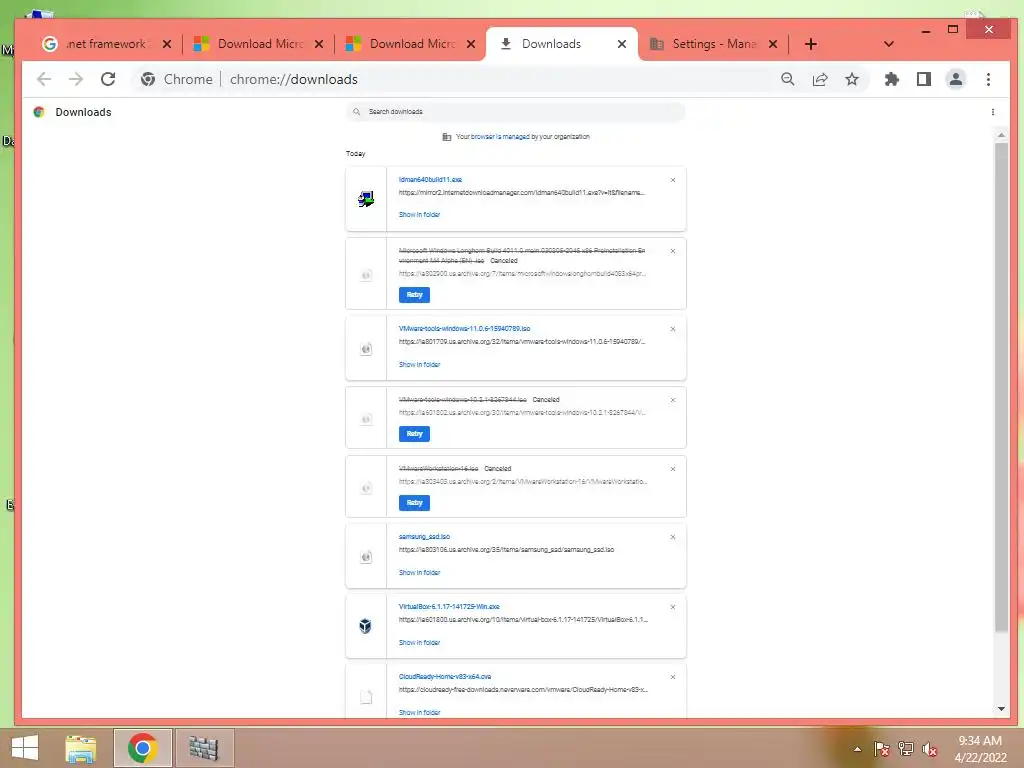Show idman640build11.exe in folder
The width and height of the screenshot is (1024, 768).
click(x=419, y=214)
